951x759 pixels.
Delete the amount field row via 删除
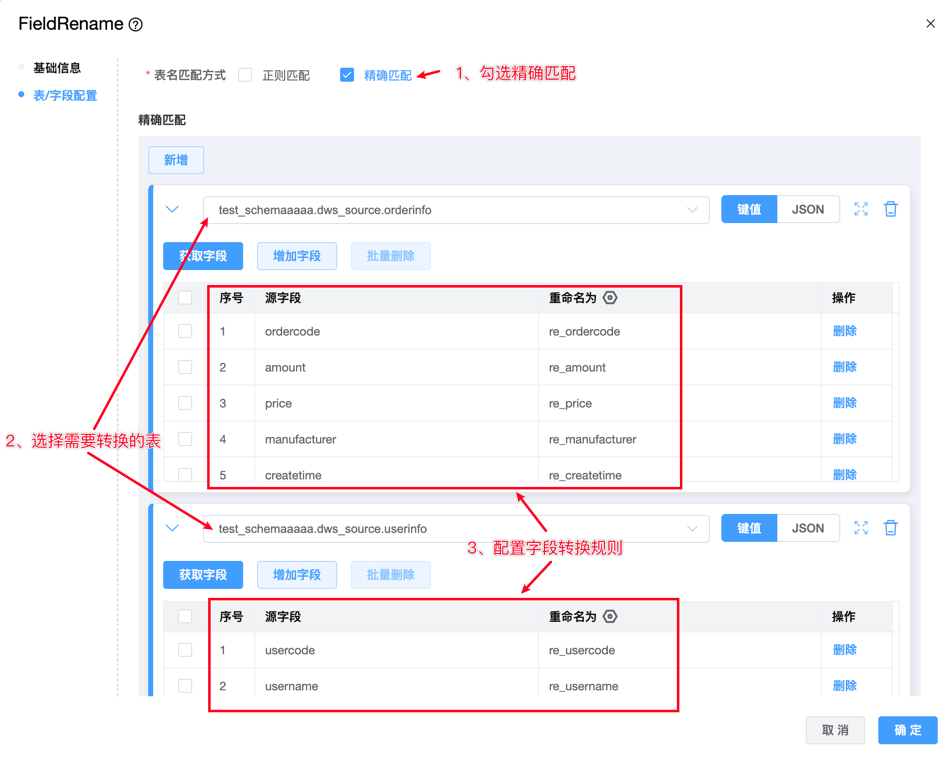coord(844,367)
